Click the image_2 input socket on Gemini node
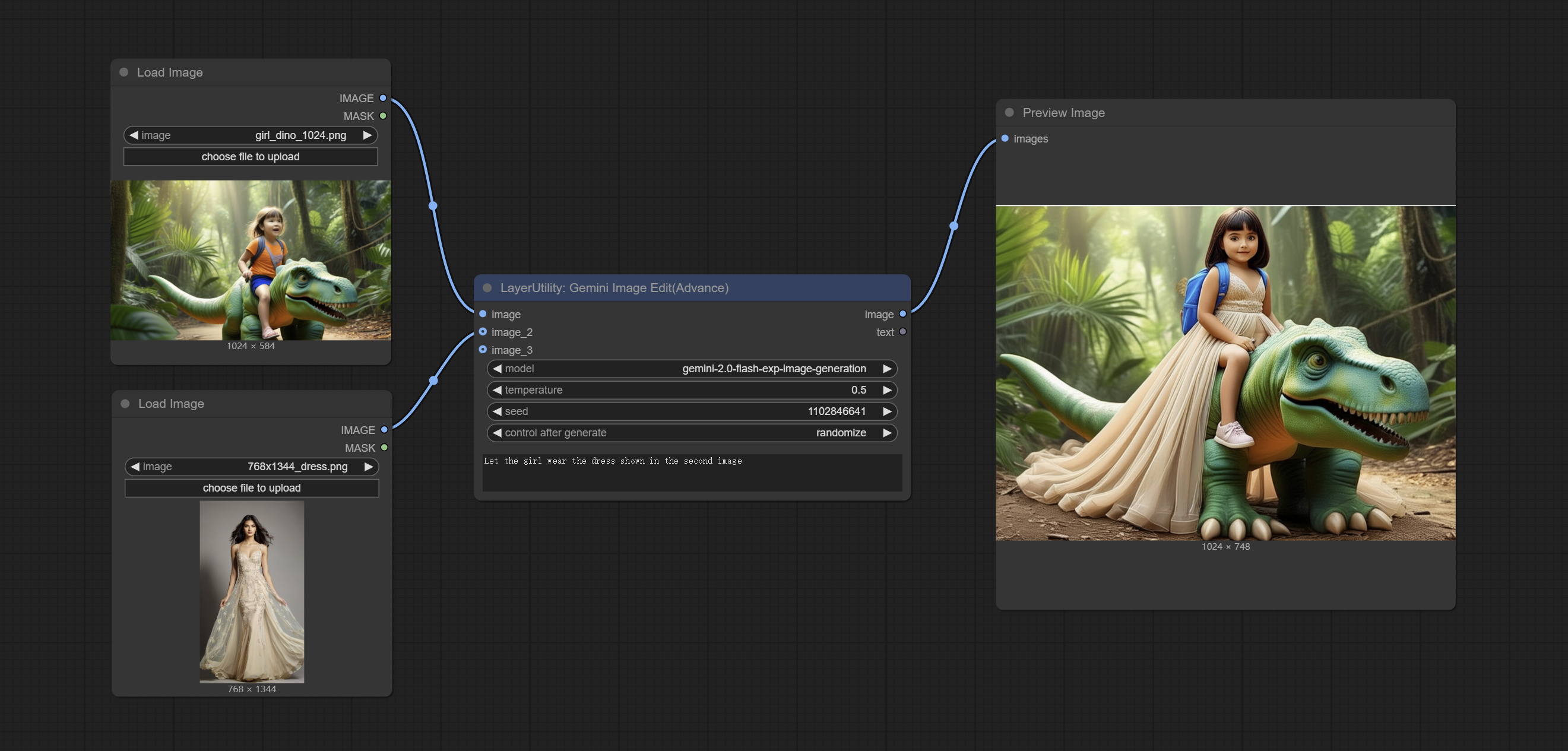The height and width of the screenshot is (751, 1568). tap(483, 332)
